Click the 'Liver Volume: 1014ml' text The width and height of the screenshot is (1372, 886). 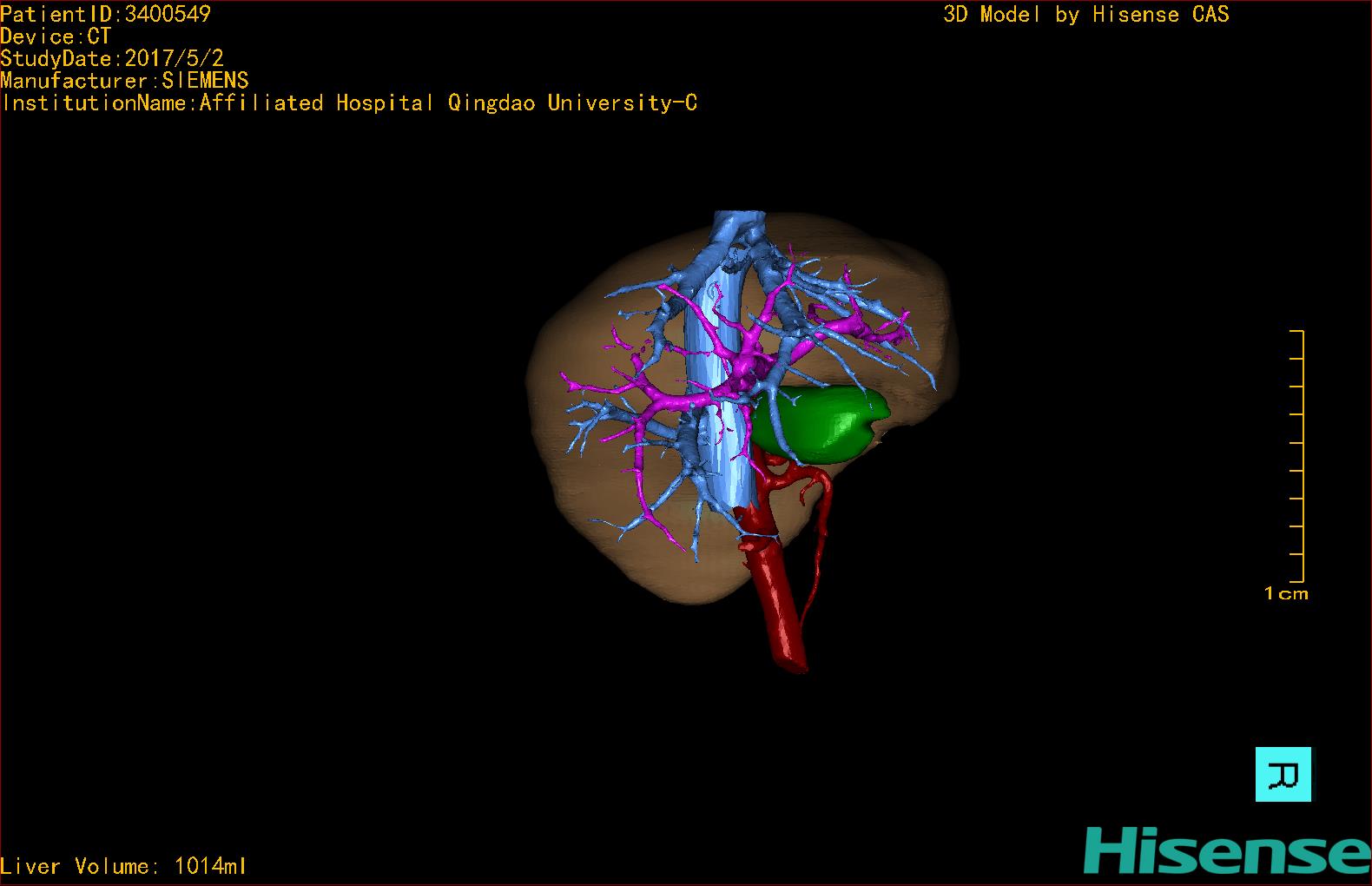pyautogui.click(x=123, y=866)
